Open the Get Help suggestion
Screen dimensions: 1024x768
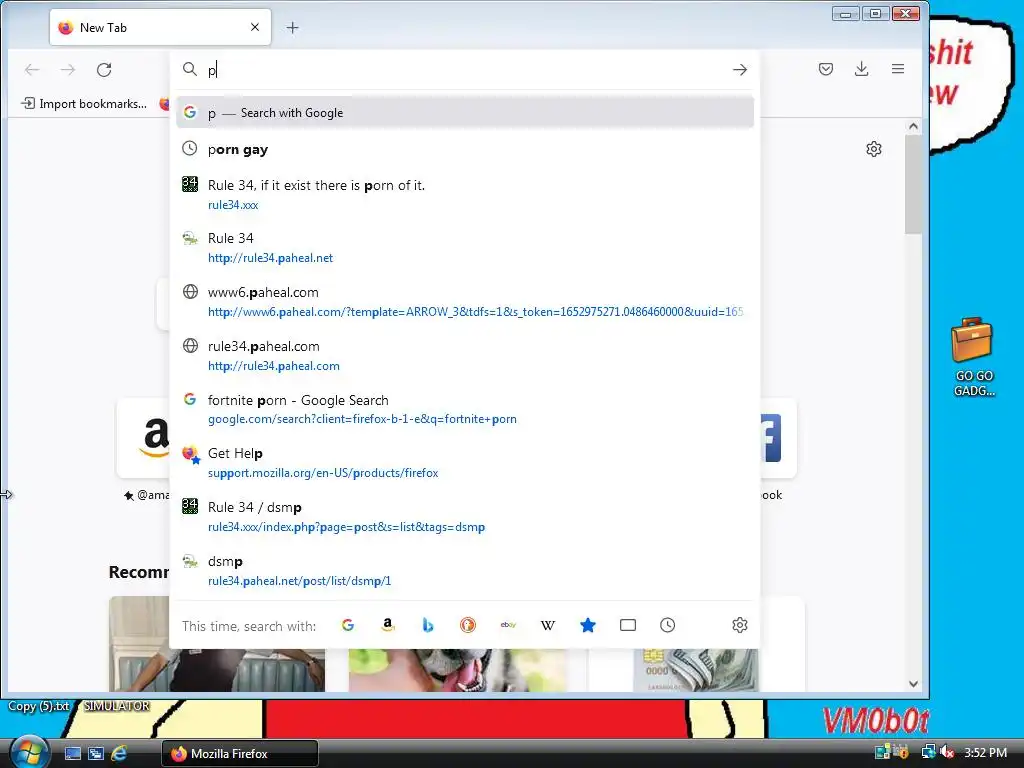tap(465, 462)
